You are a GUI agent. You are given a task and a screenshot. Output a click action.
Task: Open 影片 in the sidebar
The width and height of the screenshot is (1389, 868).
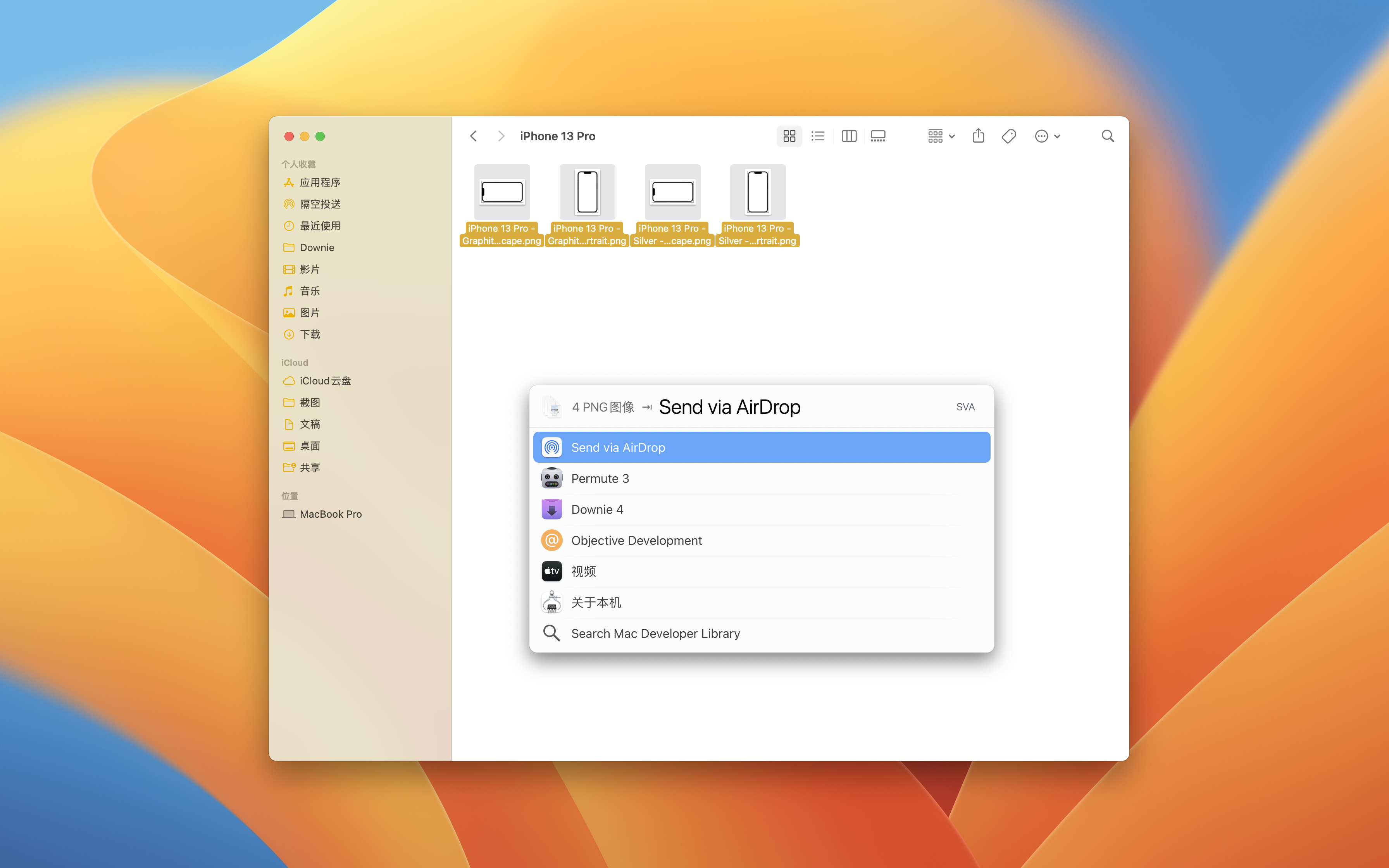[x=360, y=269]
